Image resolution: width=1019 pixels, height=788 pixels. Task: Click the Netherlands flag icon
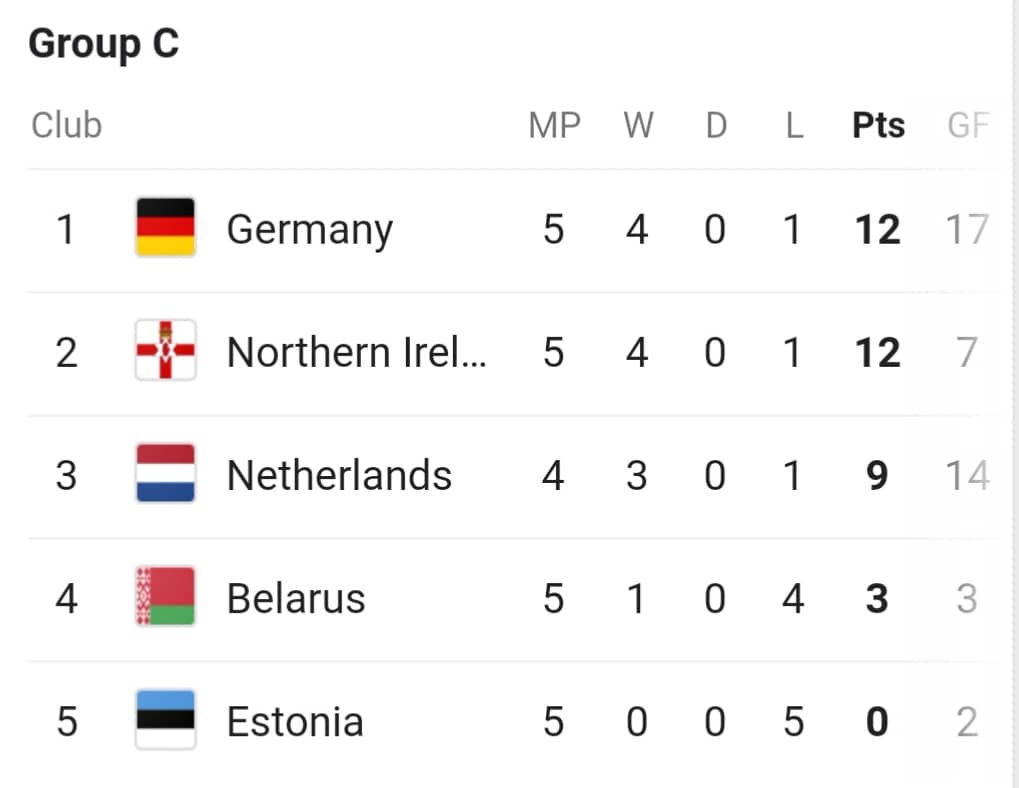[x=165, y=473]
